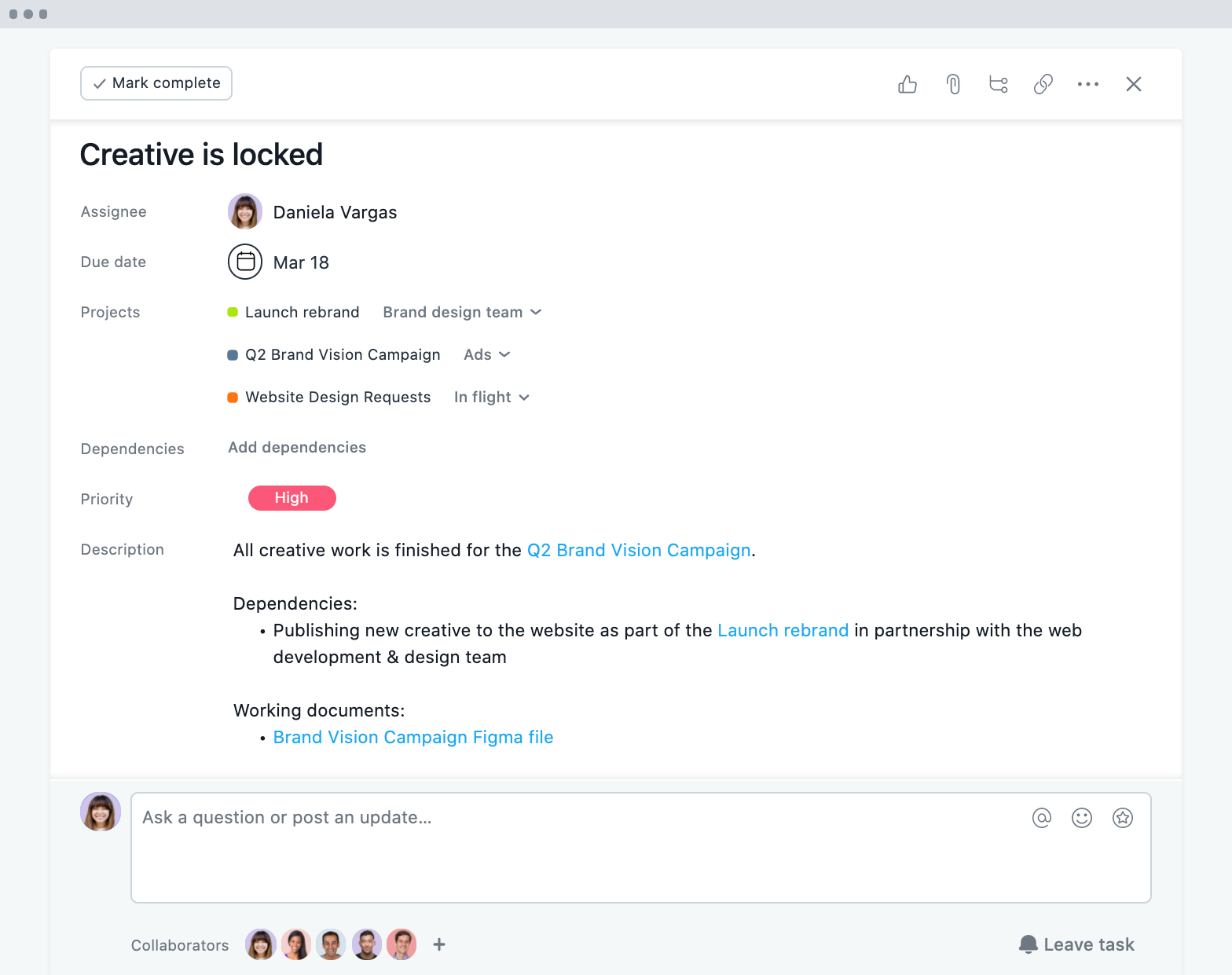Image resolution: width=1232 pixels, height=975 pixels.
Task: Attach a file using the paperclip icon
Action: (953, 84)
